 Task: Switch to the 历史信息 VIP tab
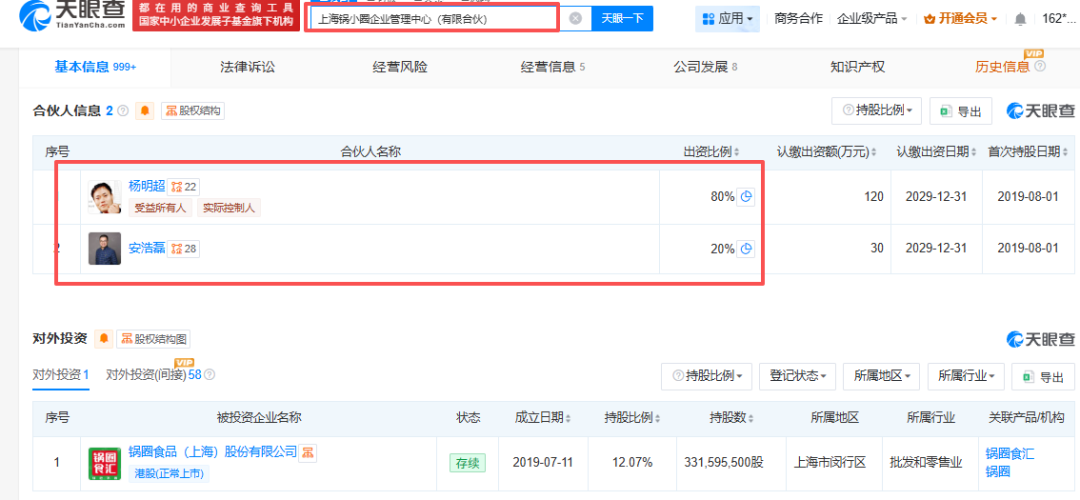(1002, 67)
